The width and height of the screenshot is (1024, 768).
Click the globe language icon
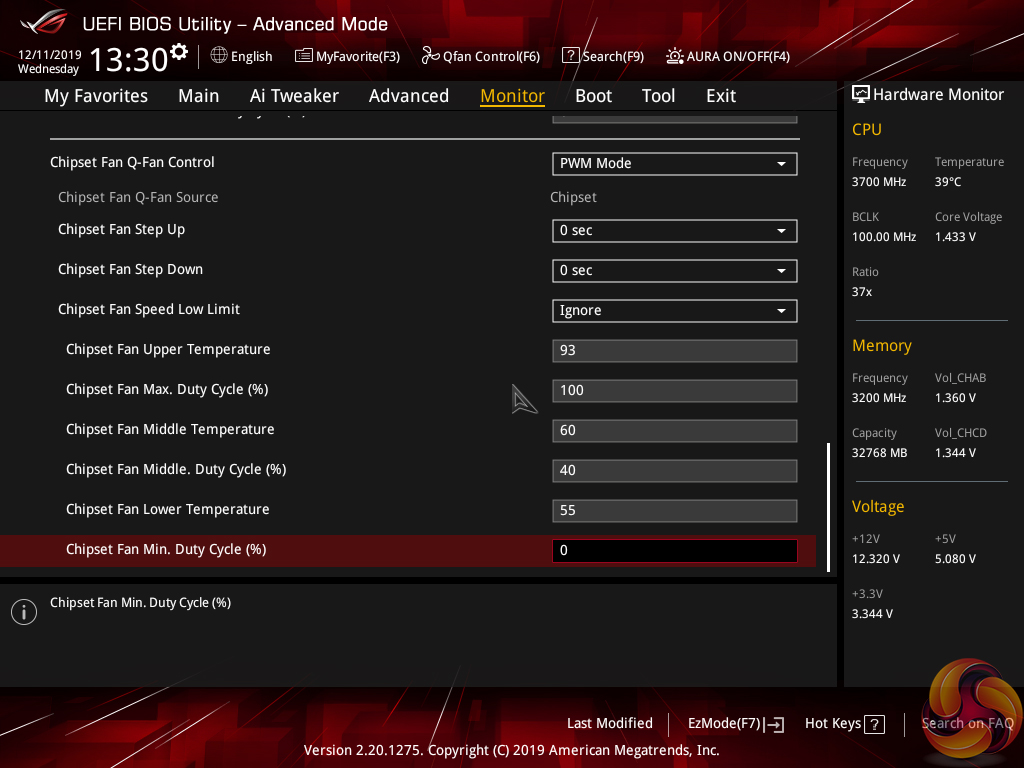point(219,56)
